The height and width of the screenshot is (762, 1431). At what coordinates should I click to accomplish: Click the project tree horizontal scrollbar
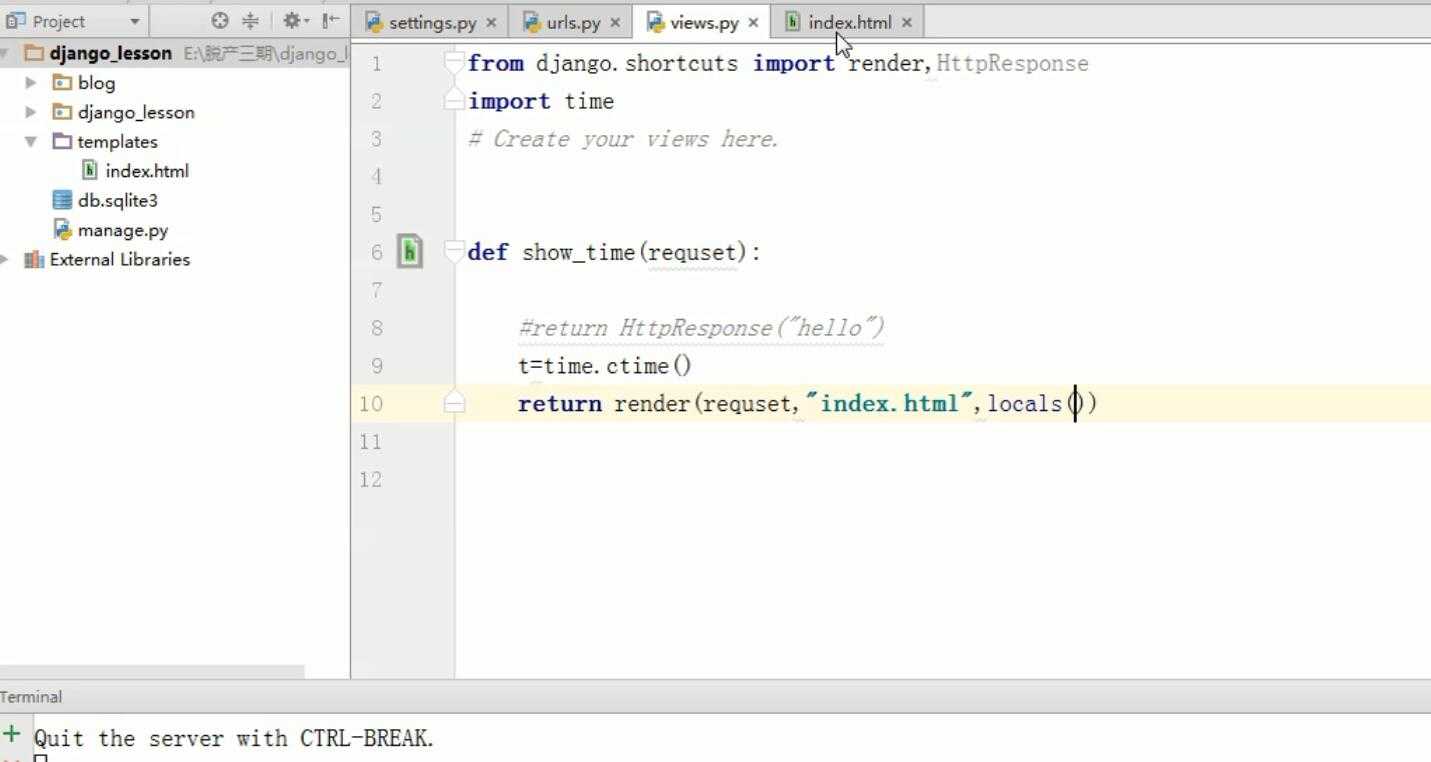click(x=152, y=671)
